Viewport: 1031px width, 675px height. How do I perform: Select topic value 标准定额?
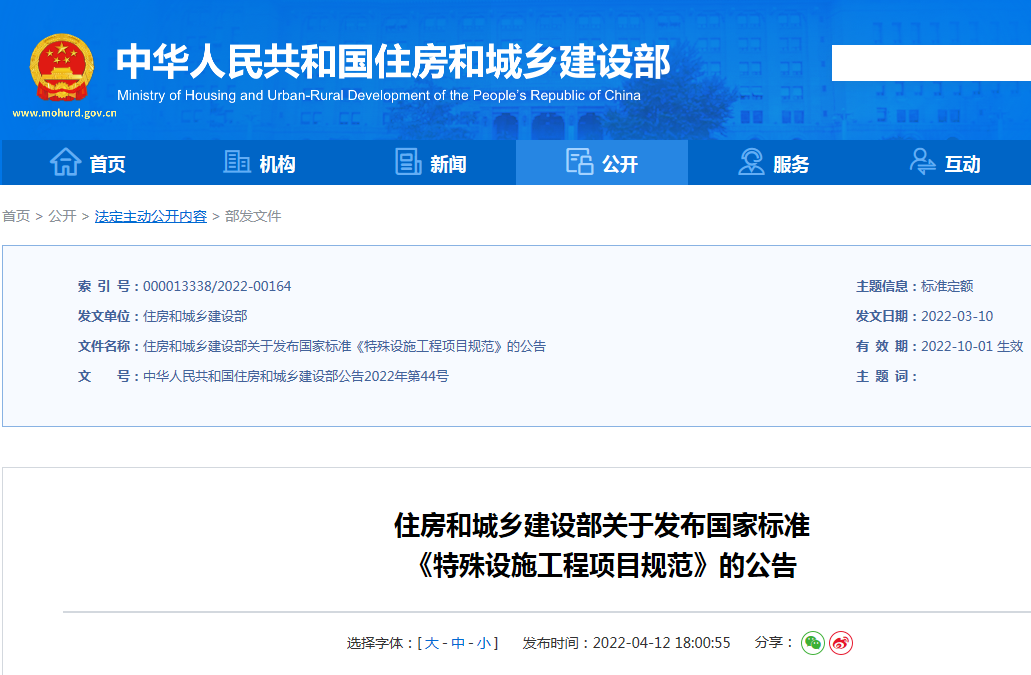947,286
